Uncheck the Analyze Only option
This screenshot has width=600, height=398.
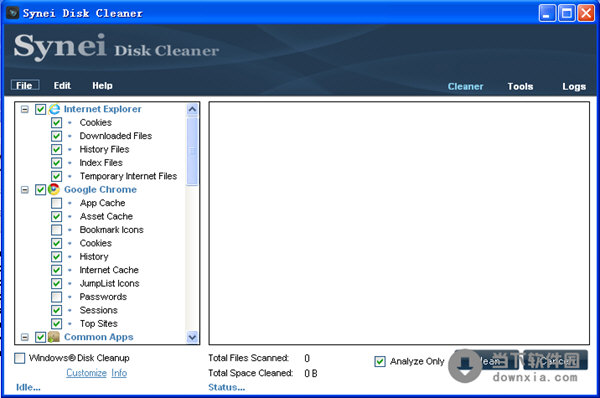[x=380, y=361]
